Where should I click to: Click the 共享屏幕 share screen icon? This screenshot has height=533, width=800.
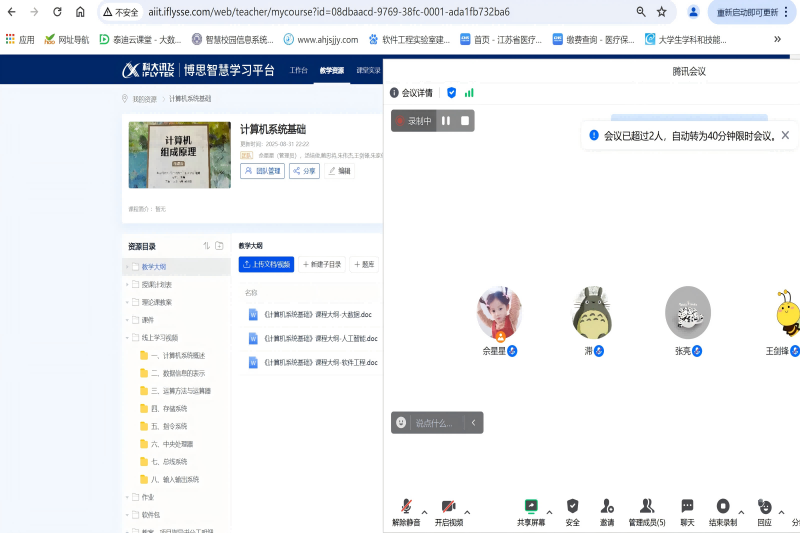(x=531, y=506)
